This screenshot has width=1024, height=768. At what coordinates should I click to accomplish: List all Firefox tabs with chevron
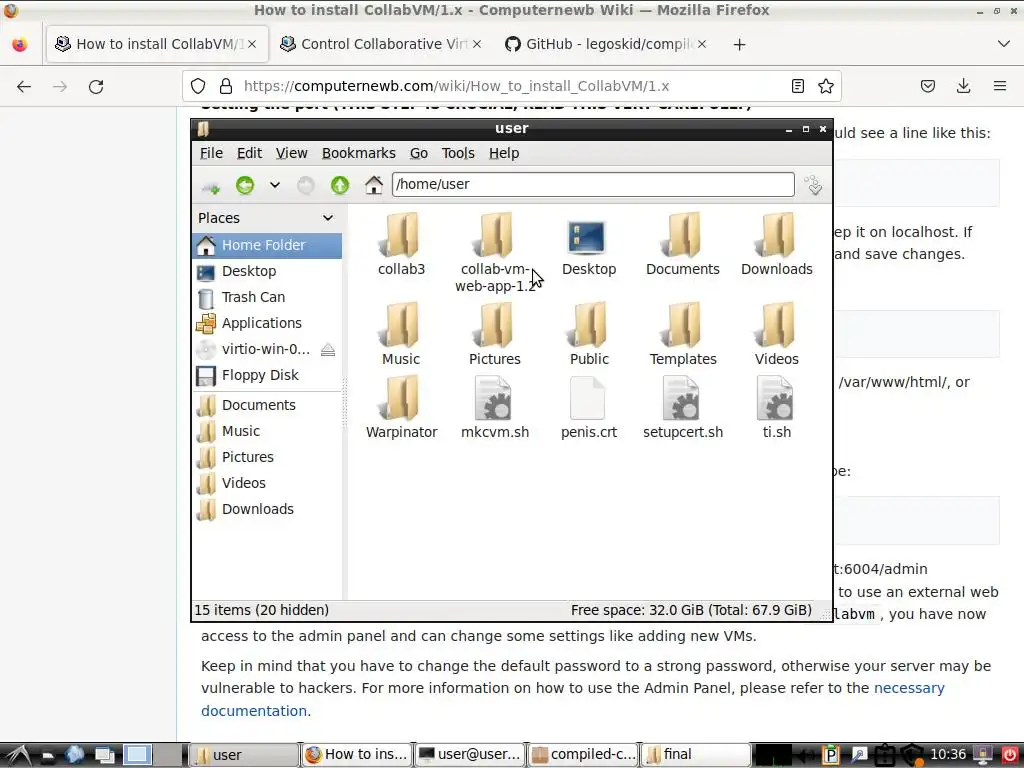point(1004,44)
